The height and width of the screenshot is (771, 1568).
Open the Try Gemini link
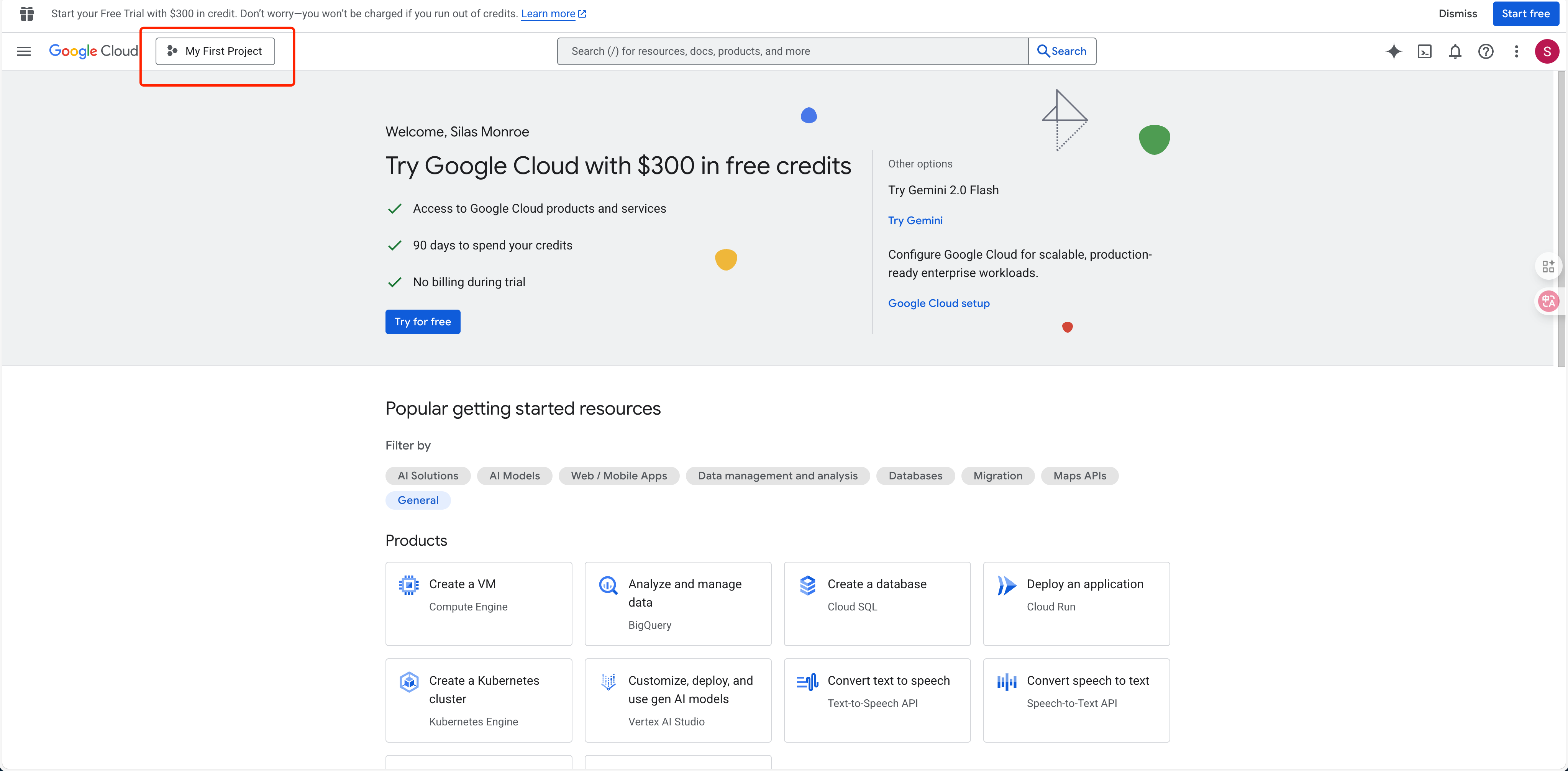915,220
